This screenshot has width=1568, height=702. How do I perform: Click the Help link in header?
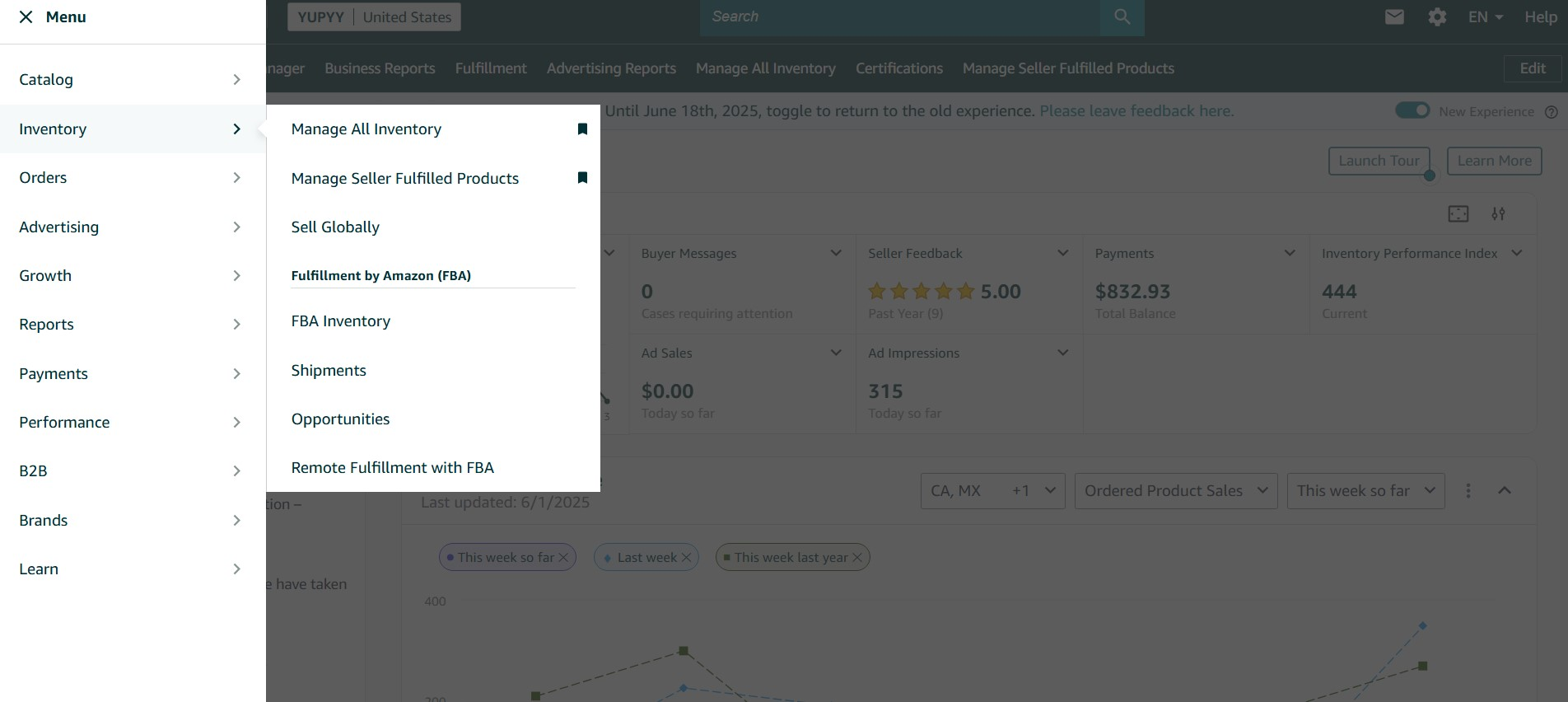pyautogui.click(x=1540, y=16)
